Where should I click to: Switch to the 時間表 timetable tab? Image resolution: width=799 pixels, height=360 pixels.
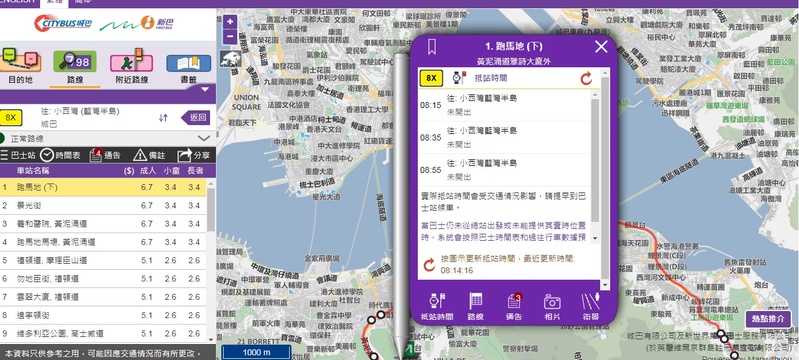61,156
